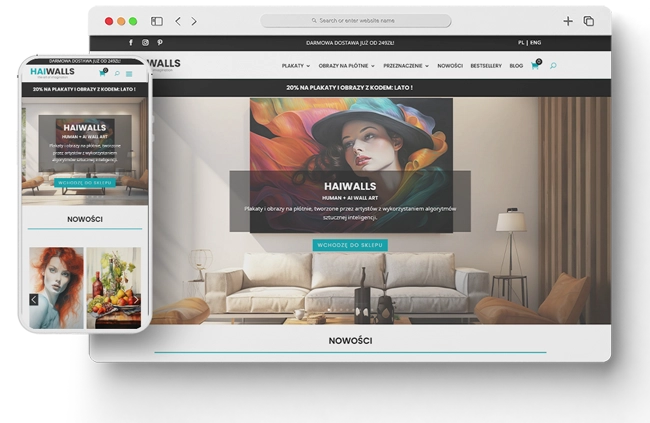
Task: Open the fruit still life poster thumbnail
Action: tap(114, 288)
